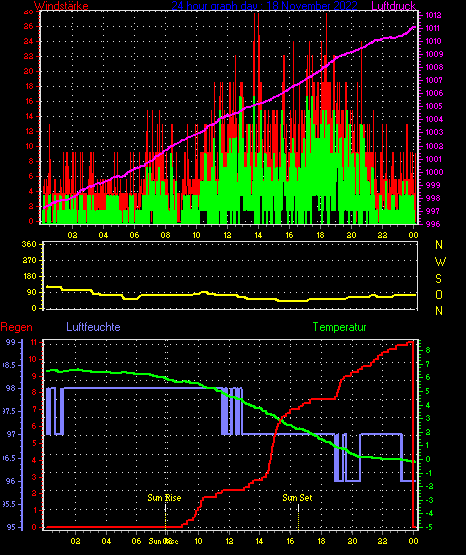Click the 360 wind direction value
Screen dimensions: 466x555
[29, 245]
